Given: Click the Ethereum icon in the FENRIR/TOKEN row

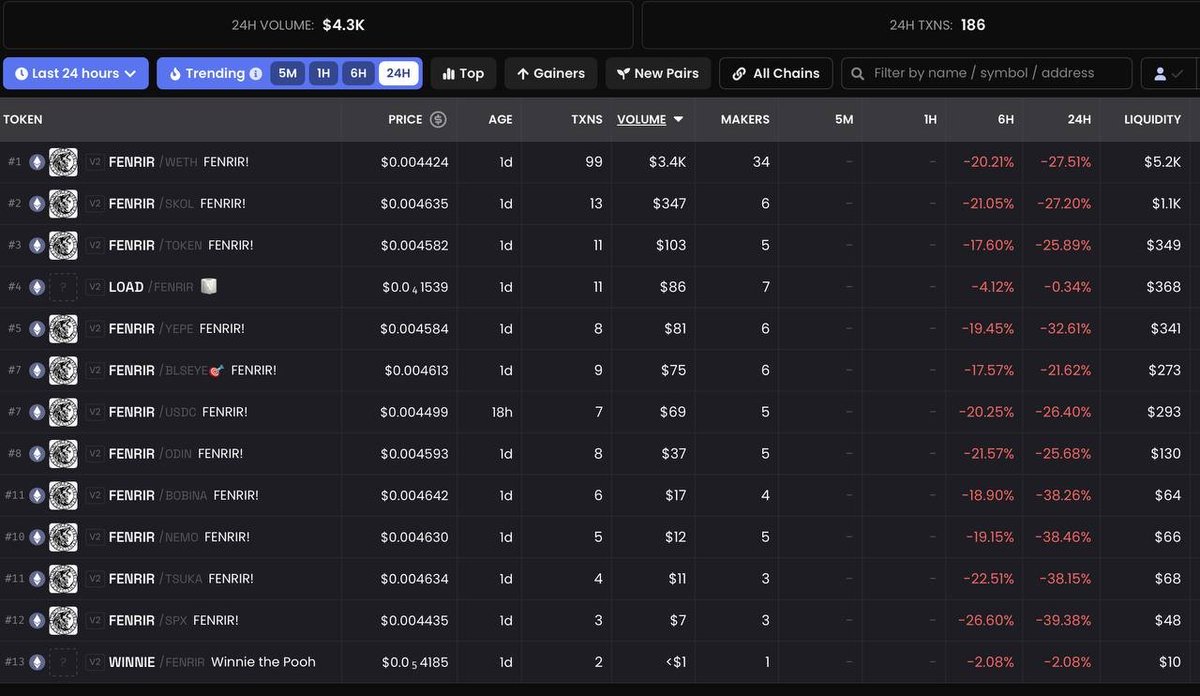Looking at the screenshot, I should pyautogui.click(x=37, y=245).
